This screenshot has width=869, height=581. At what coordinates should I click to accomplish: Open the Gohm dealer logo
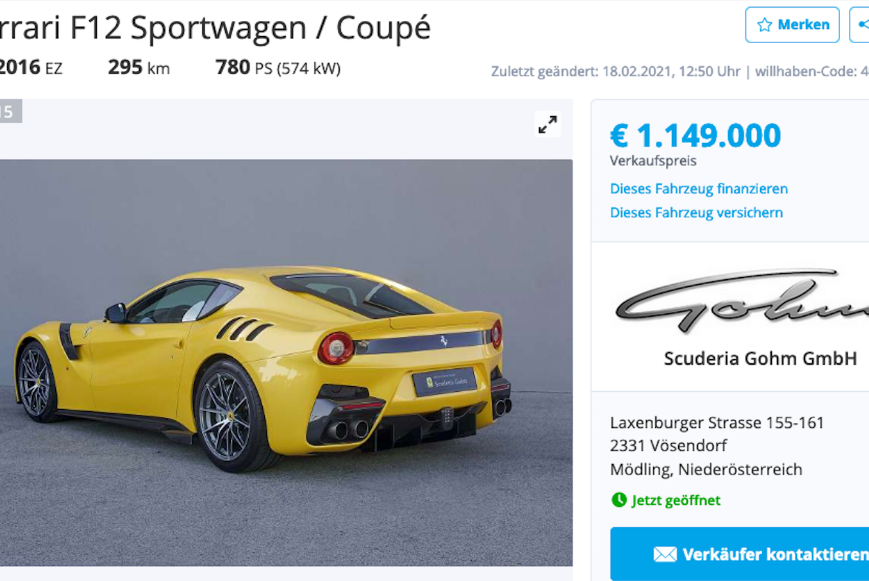pos(742,301)
